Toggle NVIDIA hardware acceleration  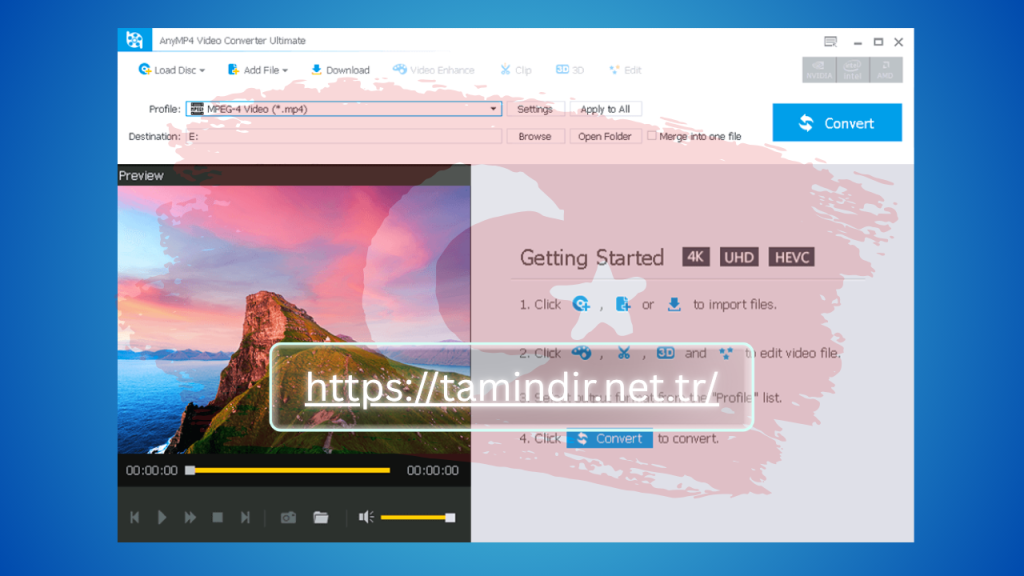coord(819,70)
